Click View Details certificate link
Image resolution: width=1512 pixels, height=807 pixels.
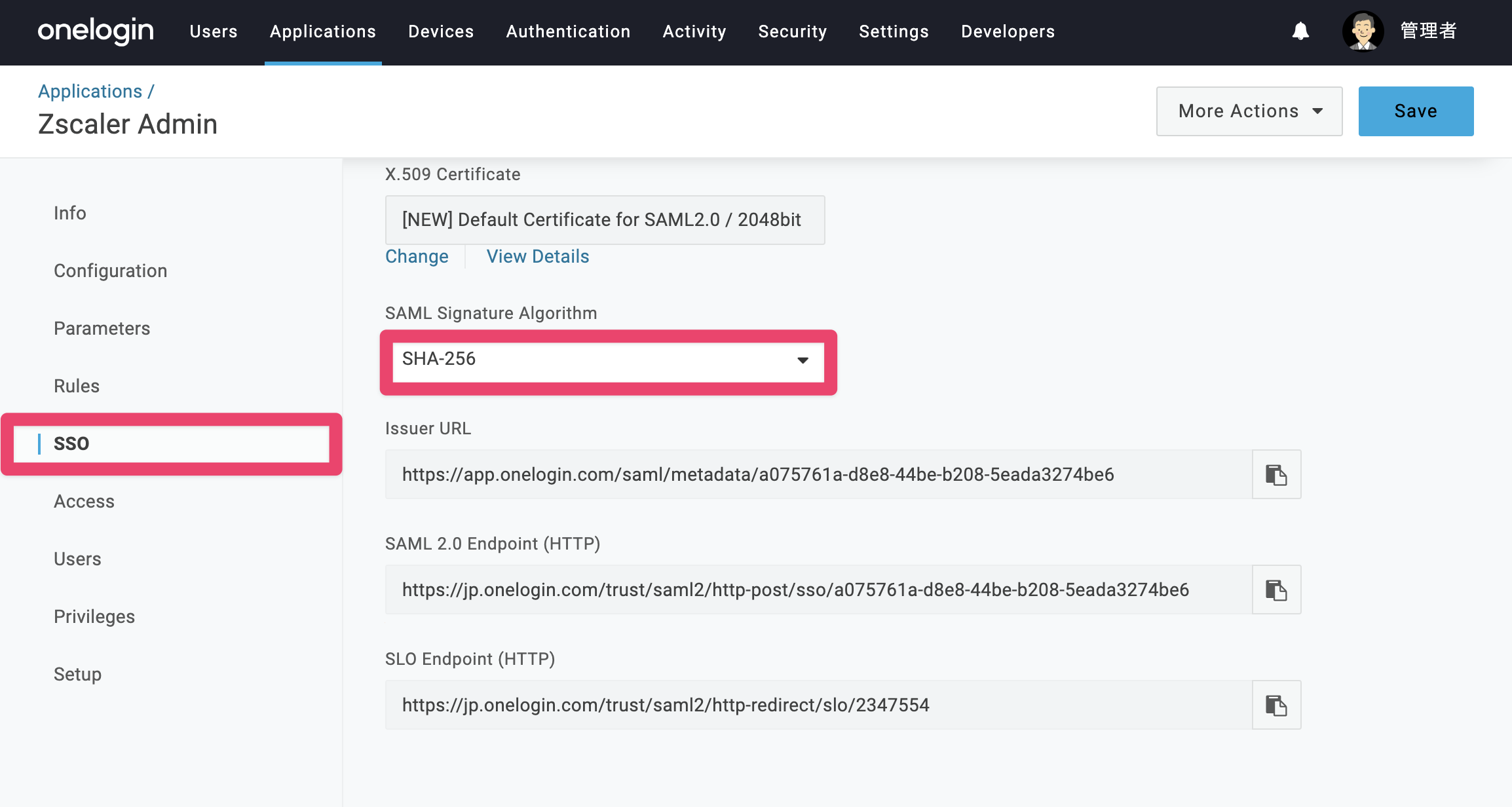pos(538,256)
